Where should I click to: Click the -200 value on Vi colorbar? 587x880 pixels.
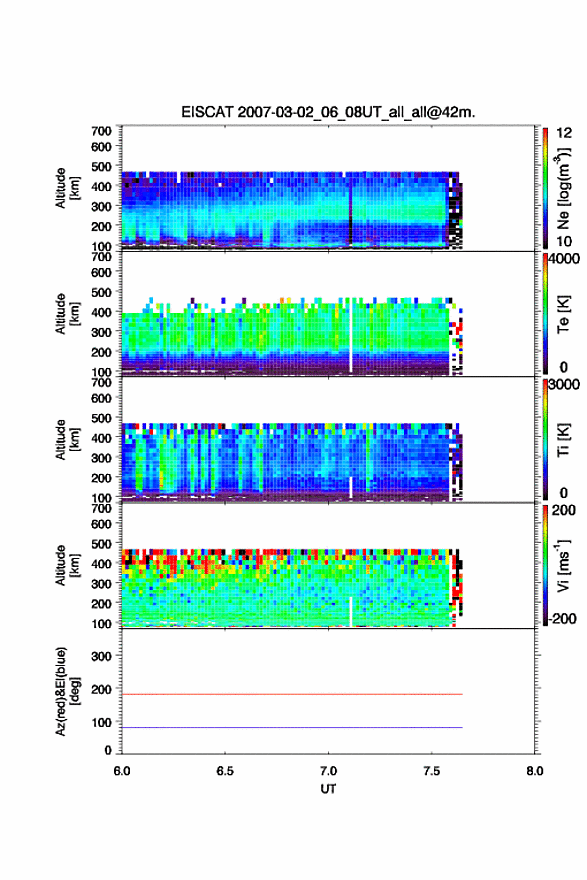(x=560, y=618)
